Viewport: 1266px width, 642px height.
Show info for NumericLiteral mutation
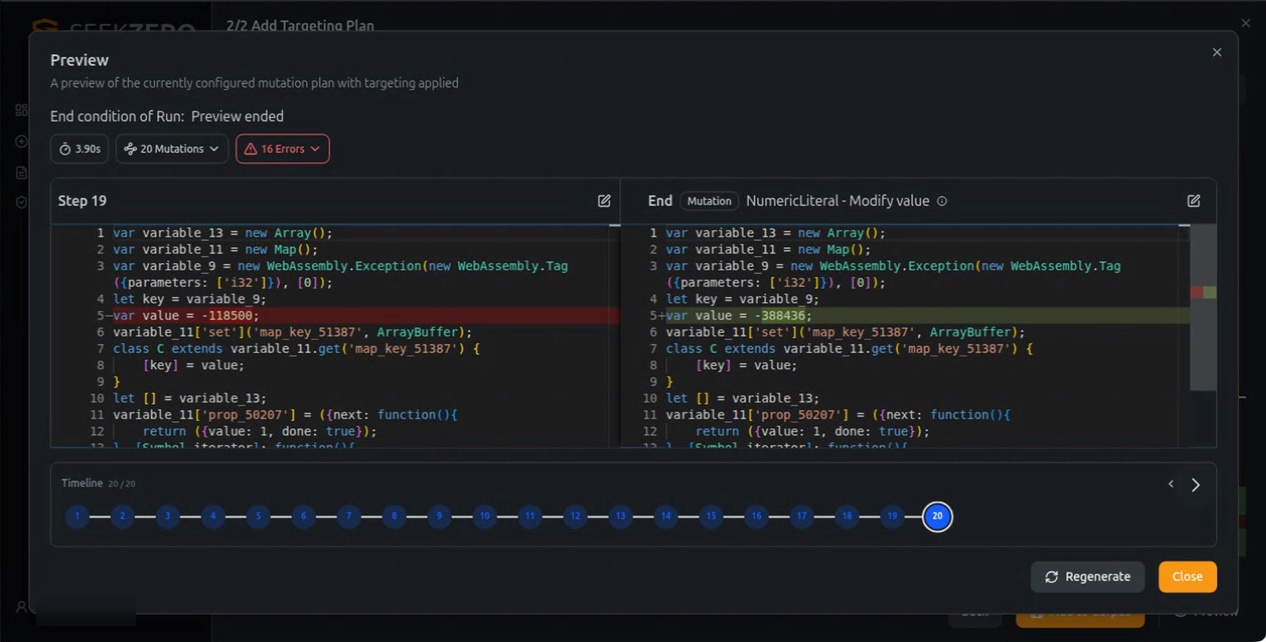(x=942, y=201)
